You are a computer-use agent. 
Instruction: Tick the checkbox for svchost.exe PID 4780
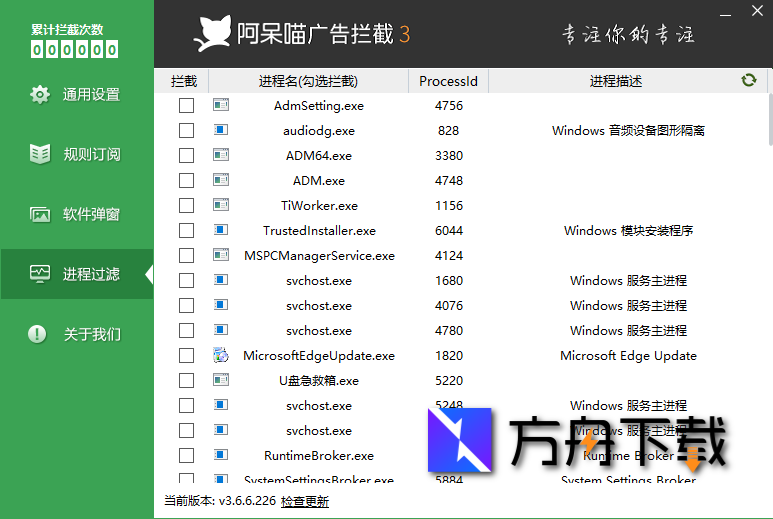coord(186,330)
